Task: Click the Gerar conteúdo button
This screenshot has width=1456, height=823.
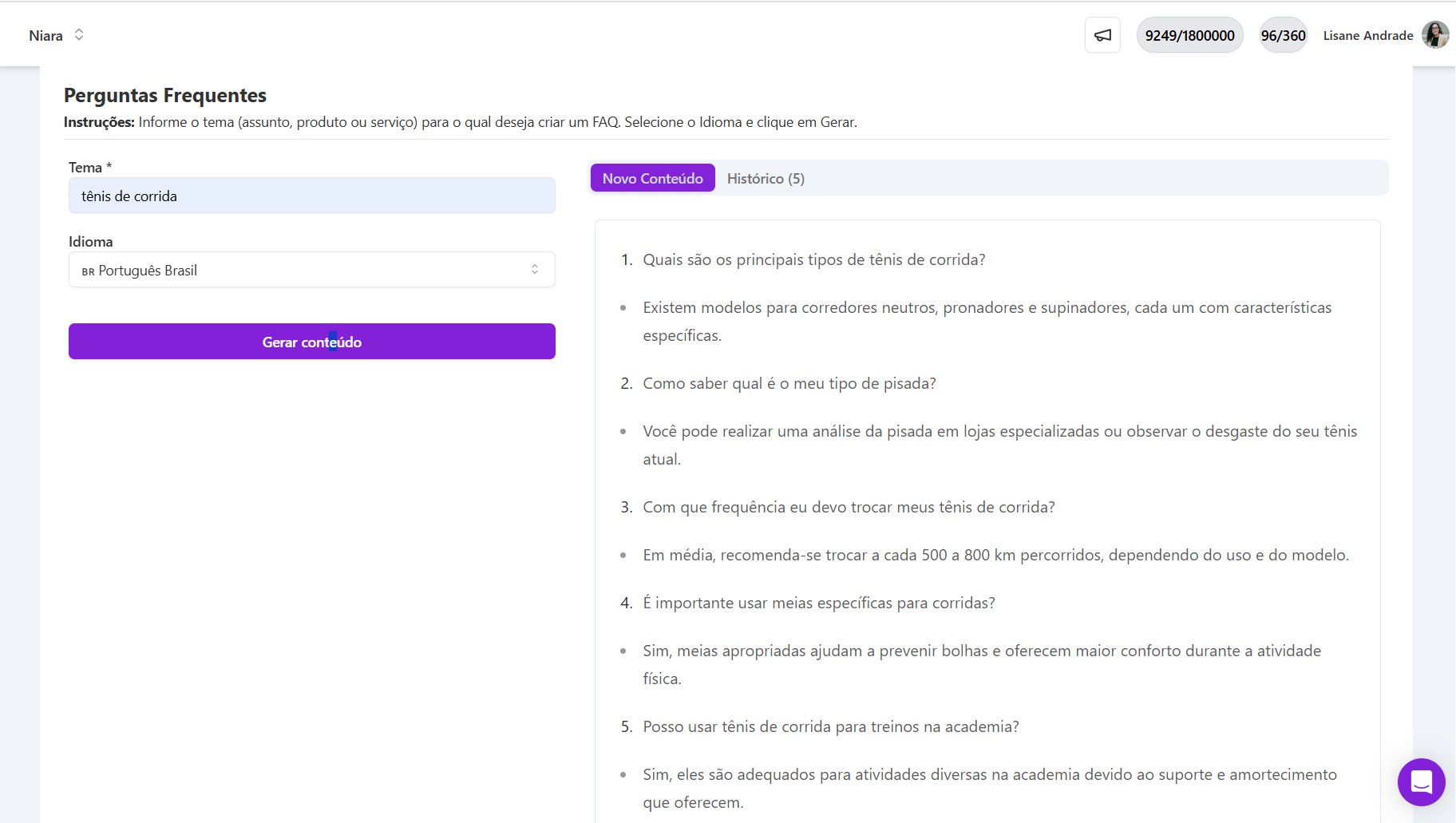Action: [311, 342]
